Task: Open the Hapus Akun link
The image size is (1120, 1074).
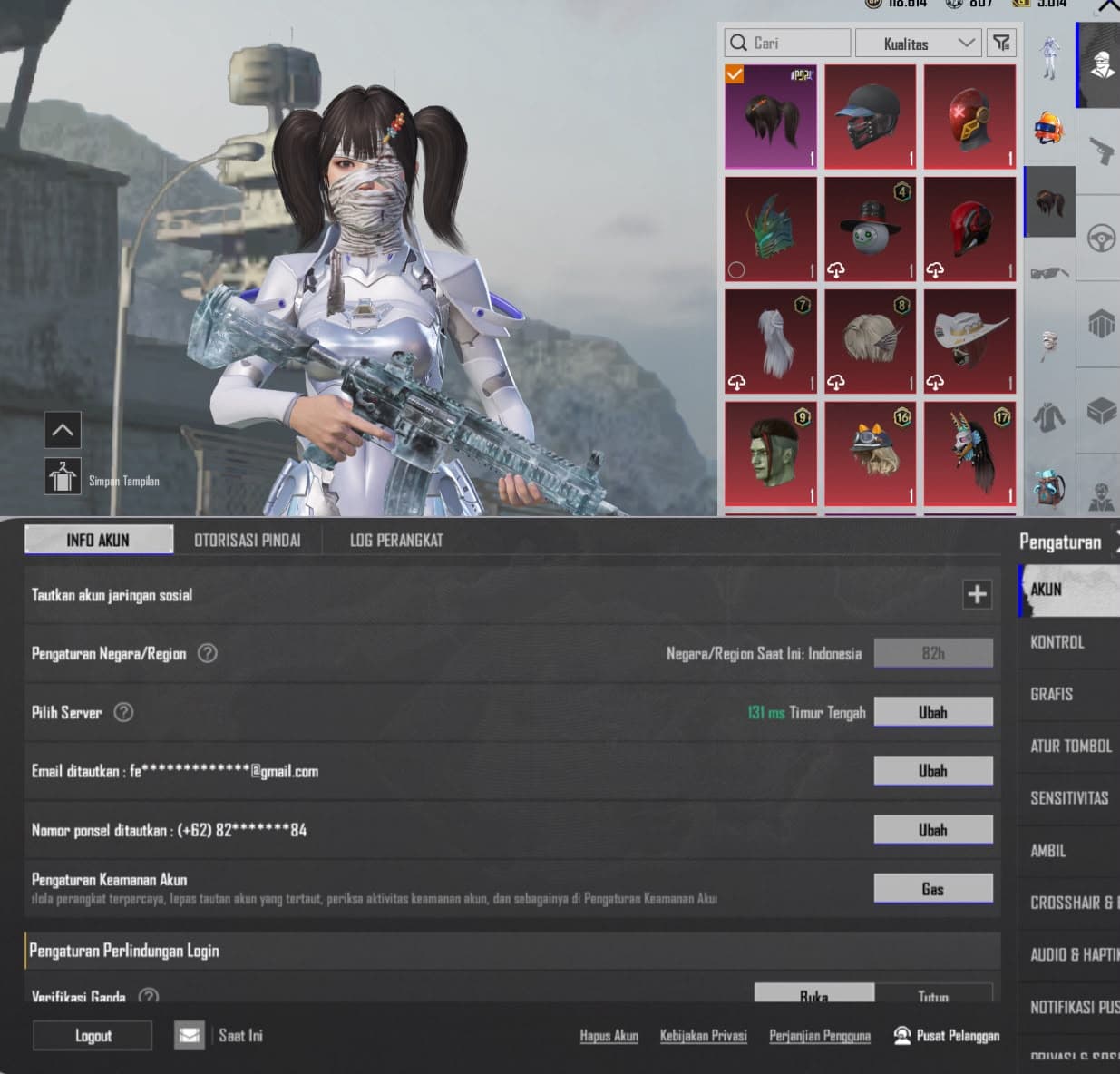Action: click(609, 1035)
